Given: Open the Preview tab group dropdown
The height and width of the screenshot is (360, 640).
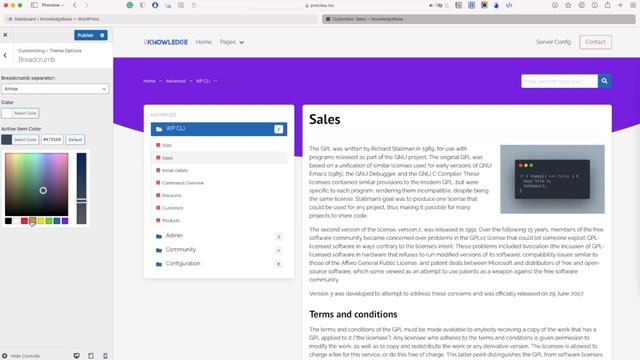Looking at the screenshot, I should [x=53, y=5].
